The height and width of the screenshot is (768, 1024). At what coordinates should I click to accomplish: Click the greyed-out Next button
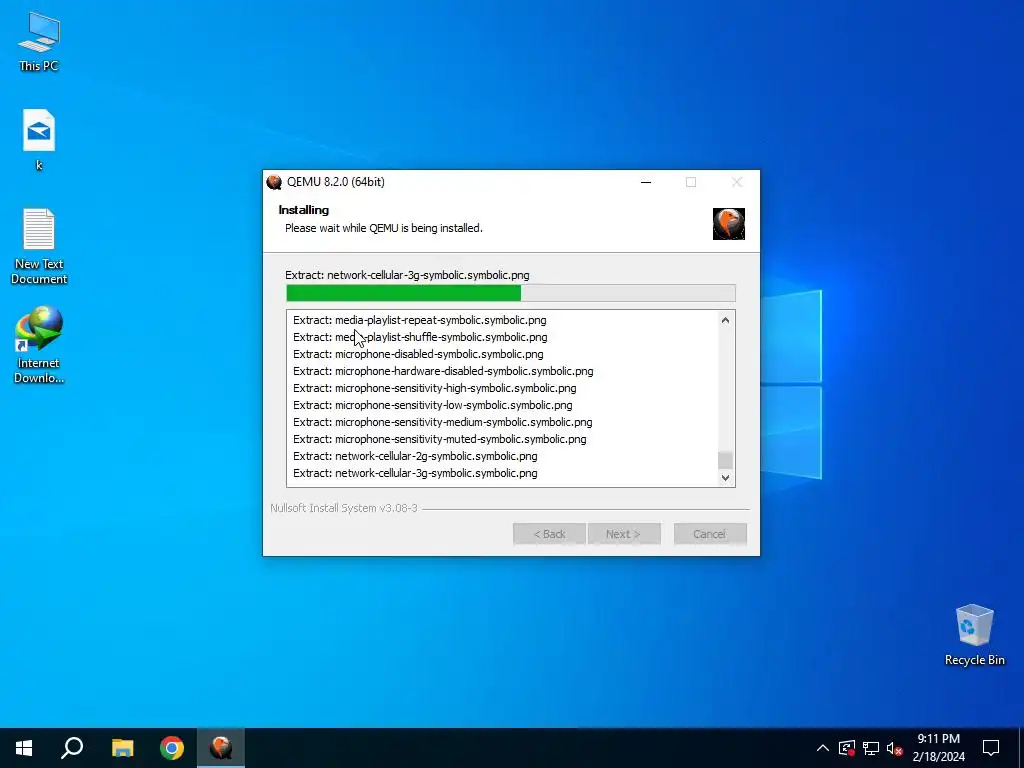(624, 534)
